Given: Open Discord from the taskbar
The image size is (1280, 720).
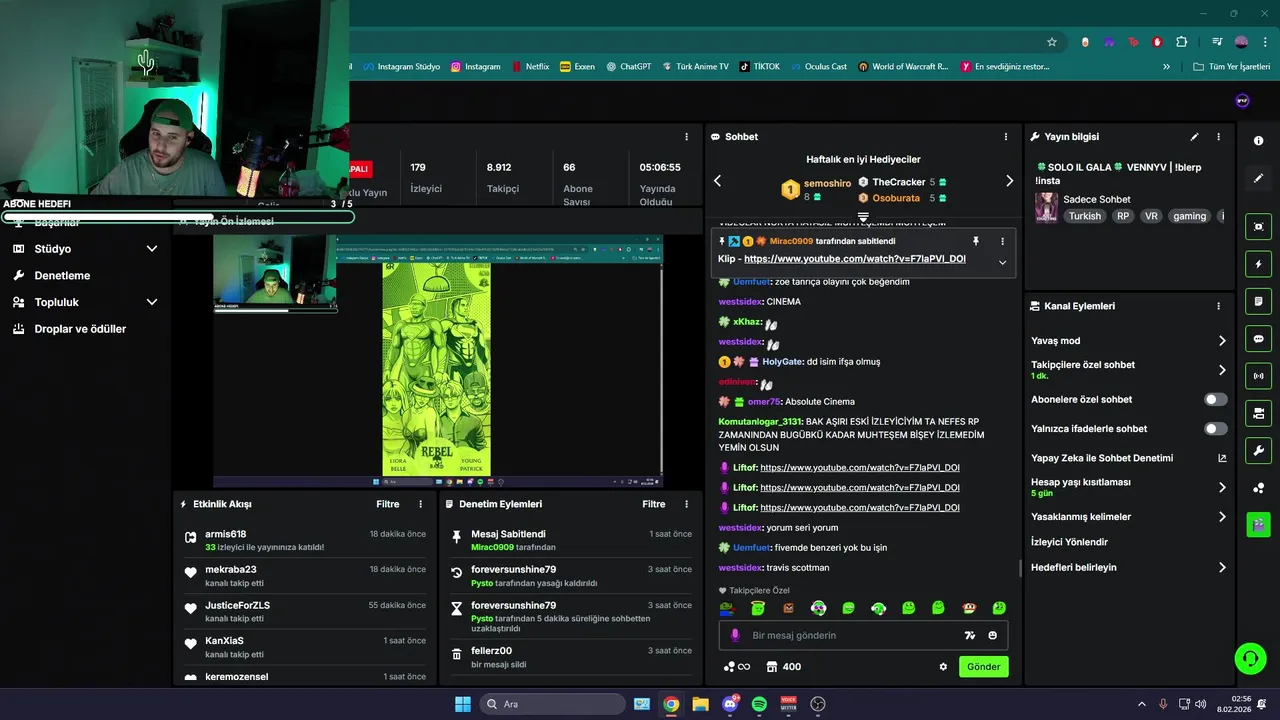Looking at the screenshot, I should (730, 704).
